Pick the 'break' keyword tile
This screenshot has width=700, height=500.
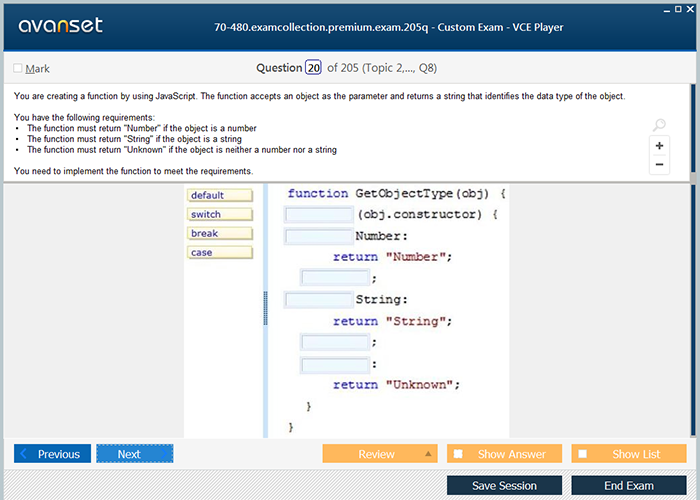[220, 233]
